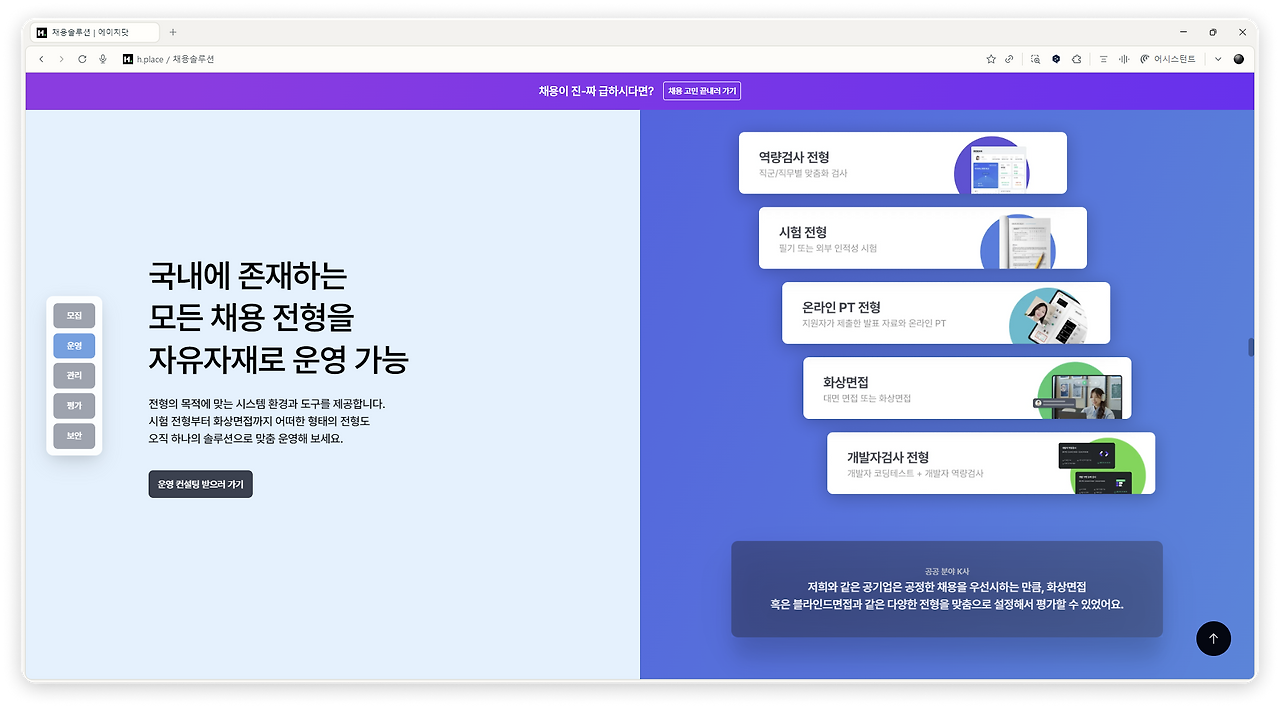Bookmark the page with the star icon
Screen dimensions: 1280x708
click(992, 58)
